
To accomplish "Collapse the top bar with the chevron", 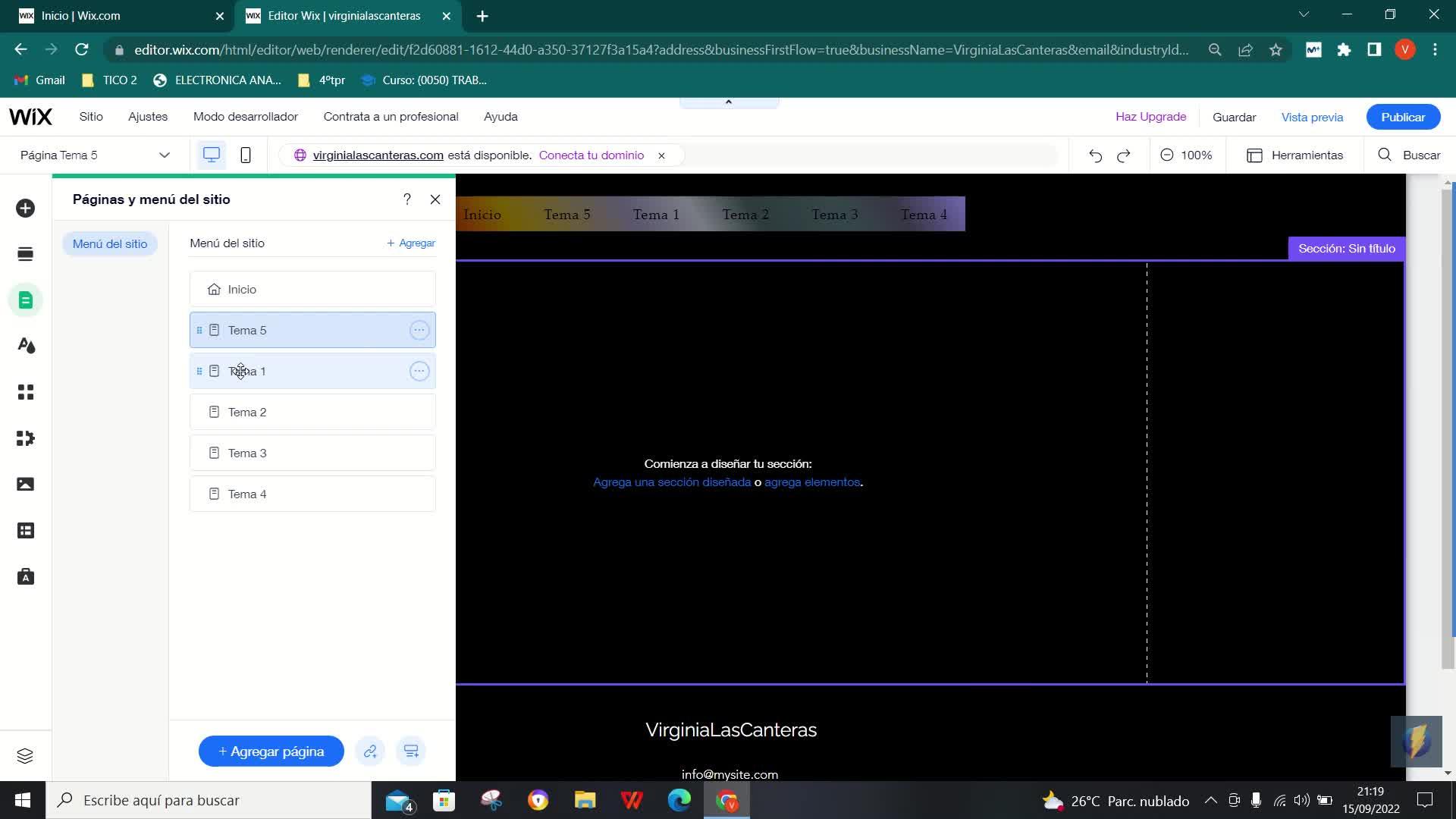I will point(729,102).
